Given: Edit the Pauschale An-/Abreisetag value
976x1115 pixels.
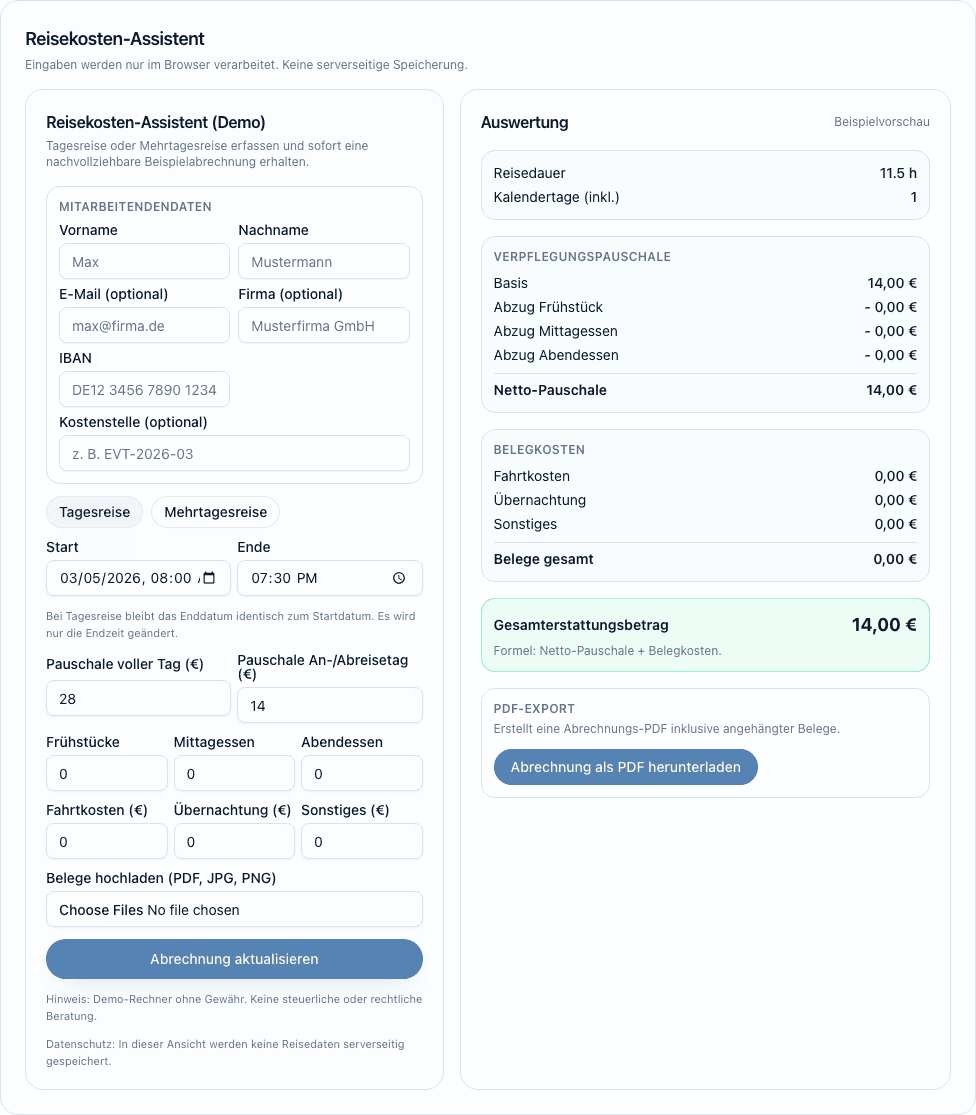Looking at the screenshot, I should pyautogui.click(x=329, y=706).
